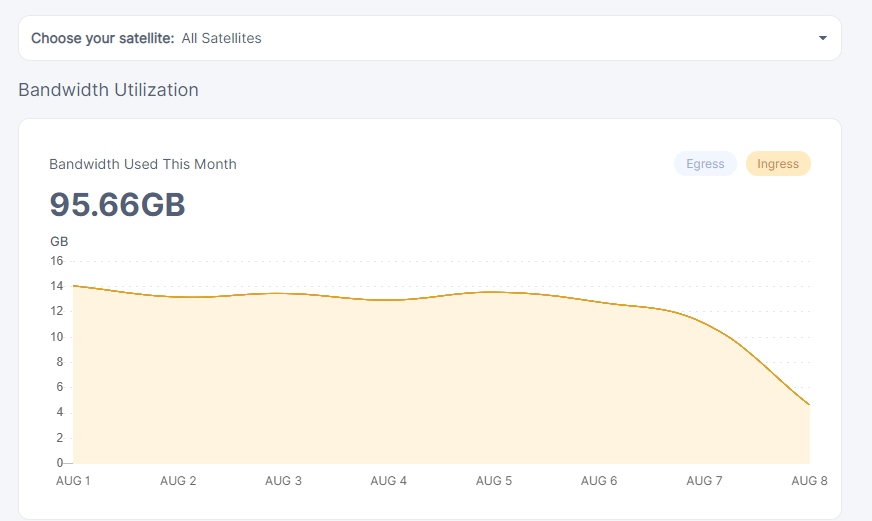Select the AUG 6 axis marker
Image resolution: width=872 pixels, height=521 pixels.
pyautogui.click(x=599, y=481)
